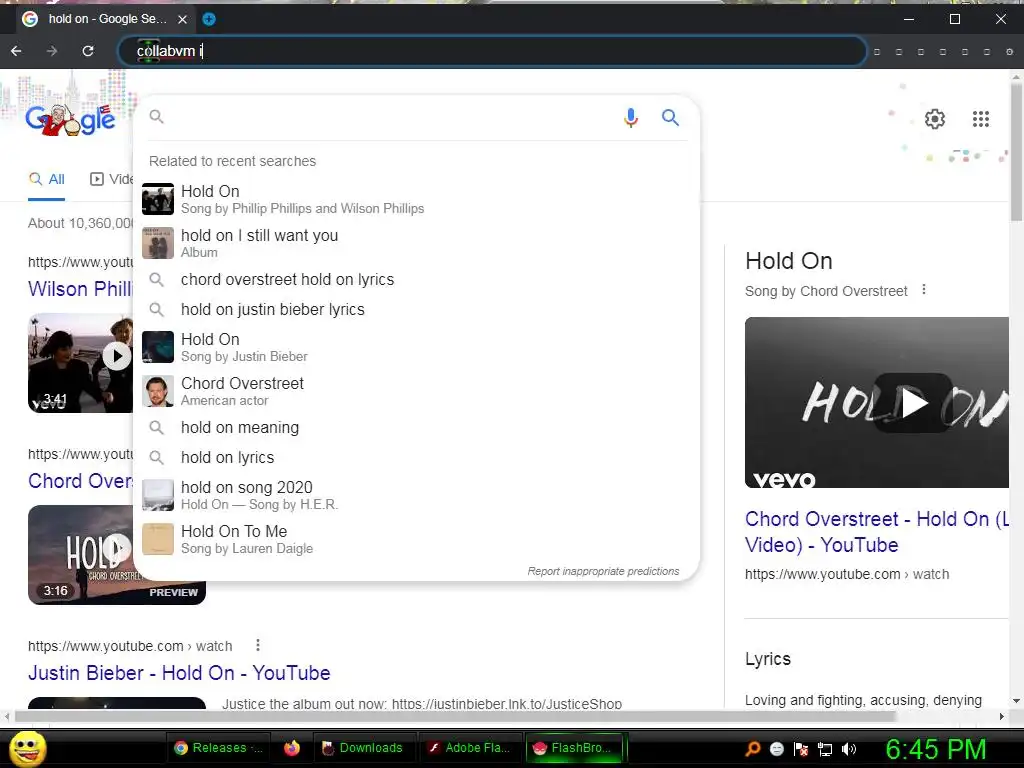The width and height of the screenshot is (1024, 768).
Task: Click the blue search magnifier button
Action: click(x=670, y=118)
